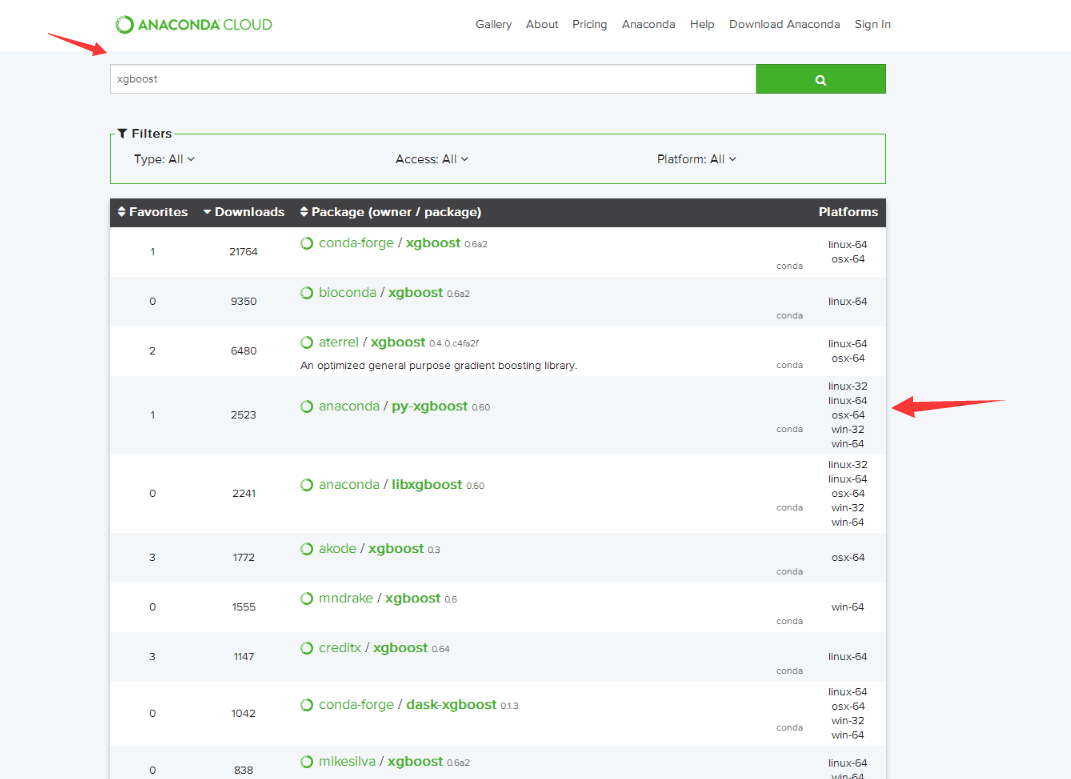Open xgboost package link by bioconda

(415, 292)
